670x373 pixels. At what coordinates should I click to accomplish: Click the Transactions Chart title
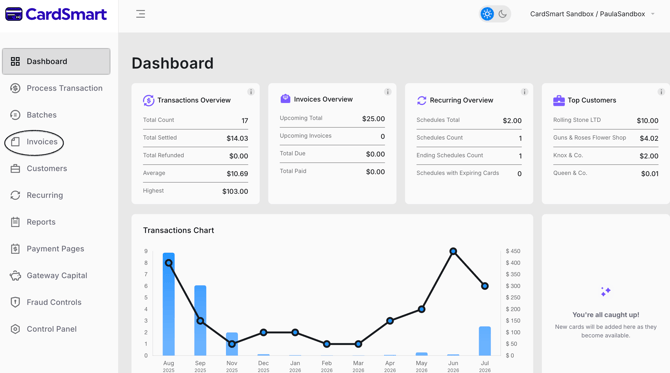(x=179, y=230)
